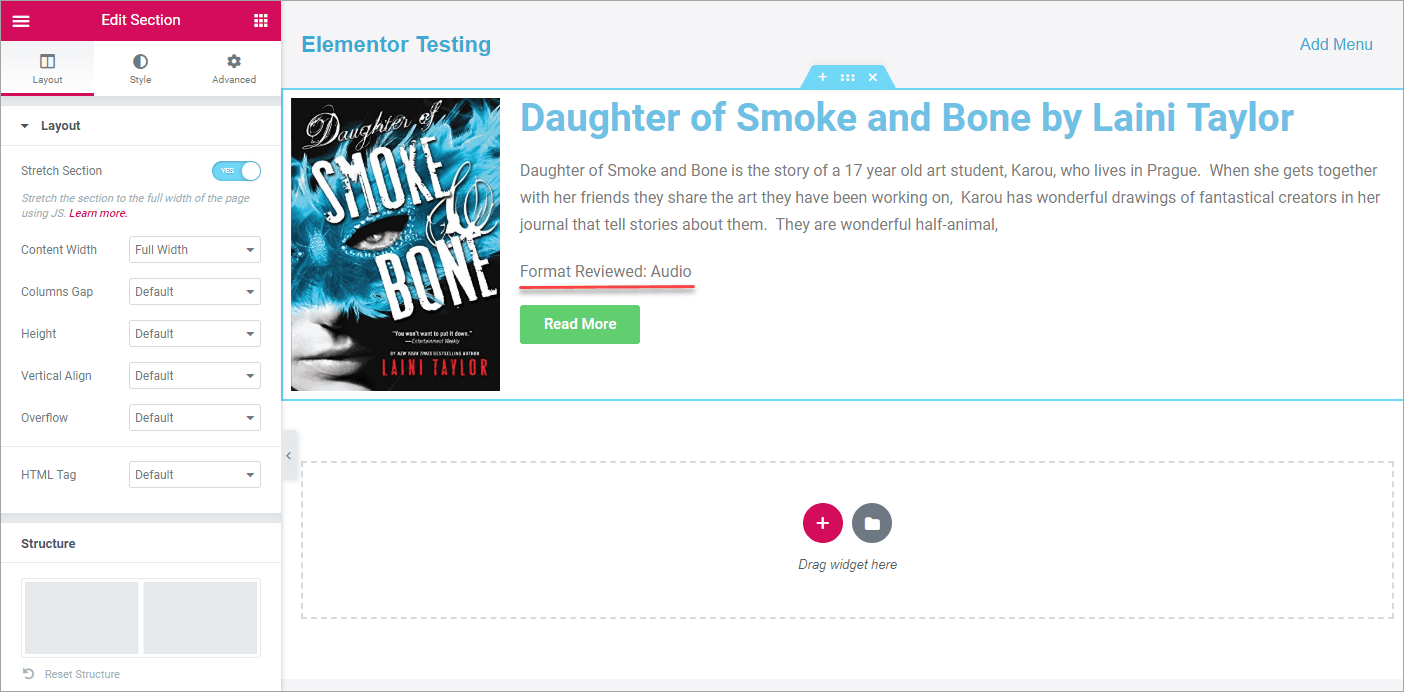Open the HTML Tag dropdown
Screen dimensions: 1404x692
(195, 475)
